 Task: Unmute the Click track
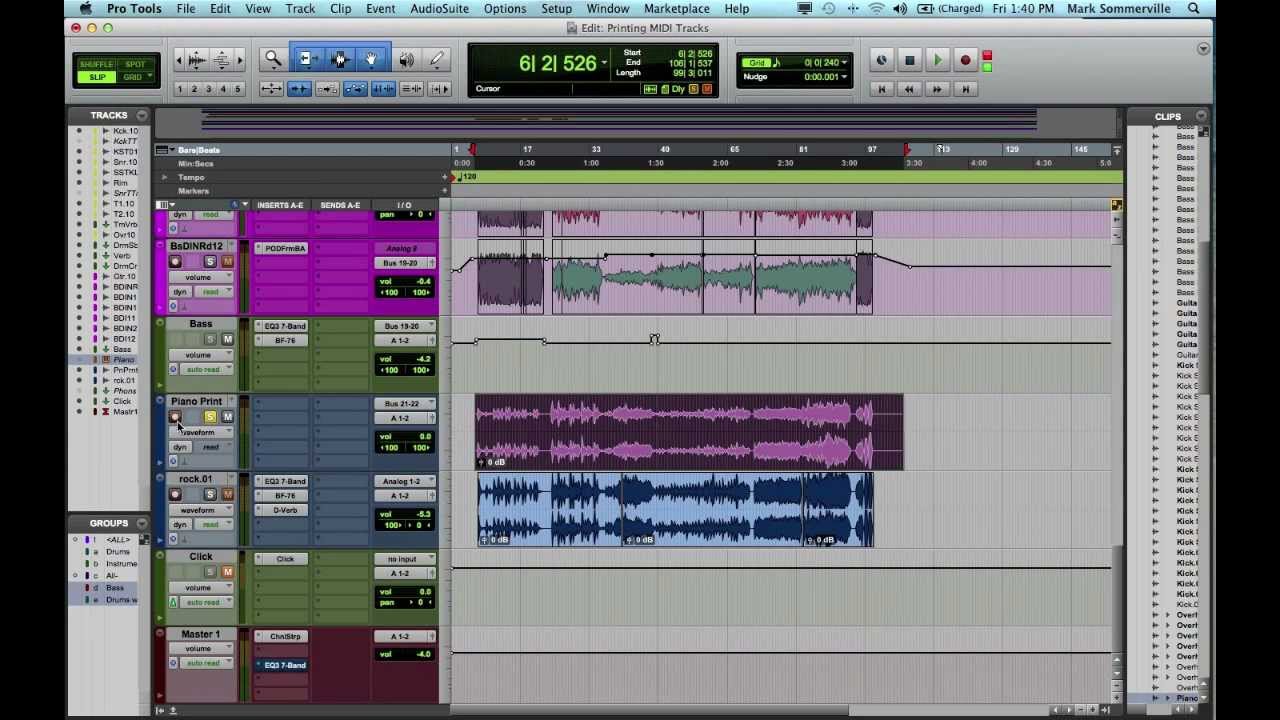point(227,572)
